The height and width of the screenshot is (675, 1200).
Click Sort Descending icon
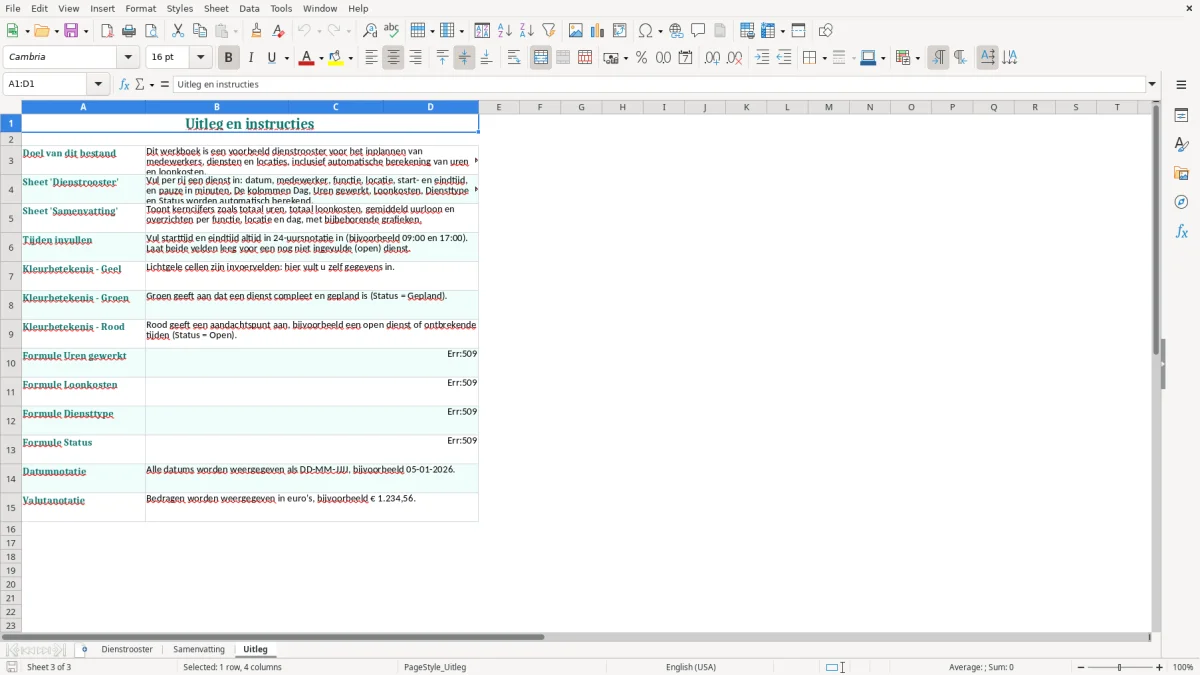pos(526,31)
